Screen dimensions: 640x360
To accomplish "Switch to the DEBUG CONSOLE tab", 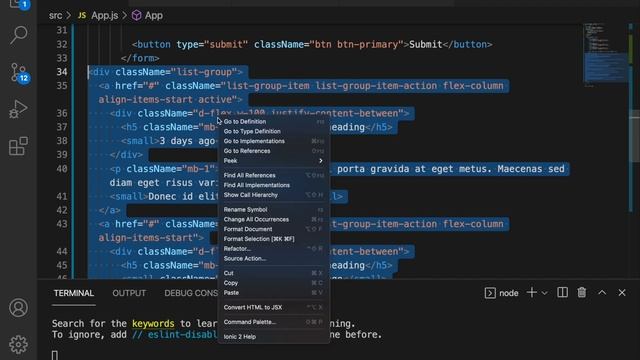I will point(191,293).
